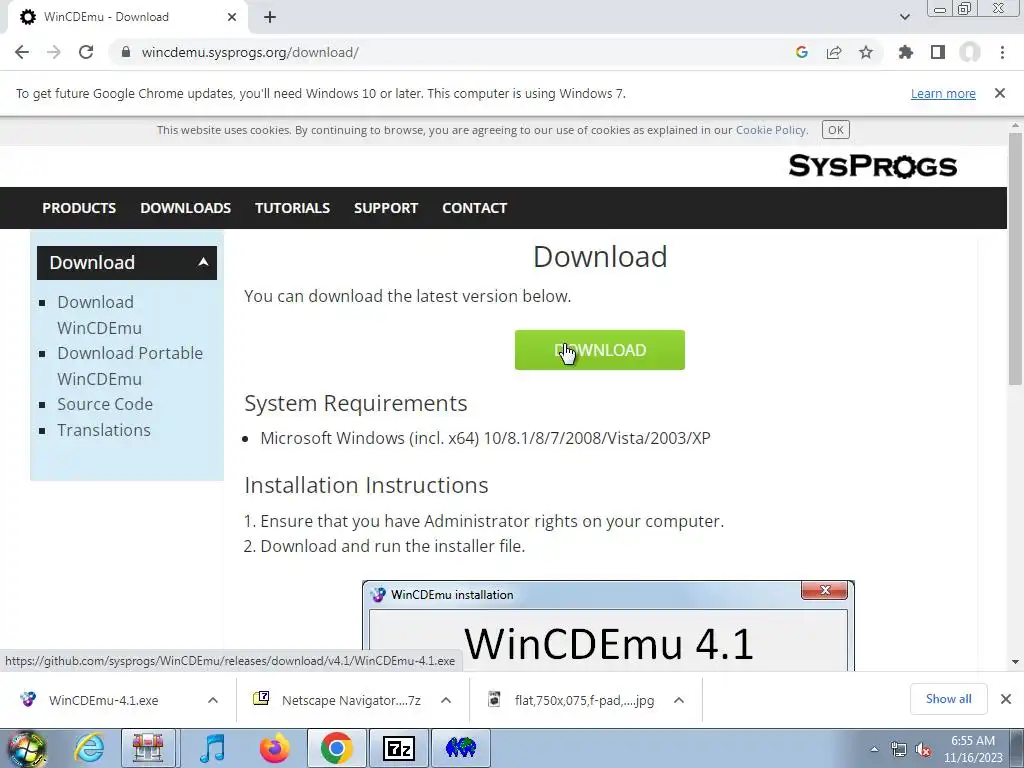Open a new tab with the plus button
1024x768 pixels.
[x=270, y=17]
